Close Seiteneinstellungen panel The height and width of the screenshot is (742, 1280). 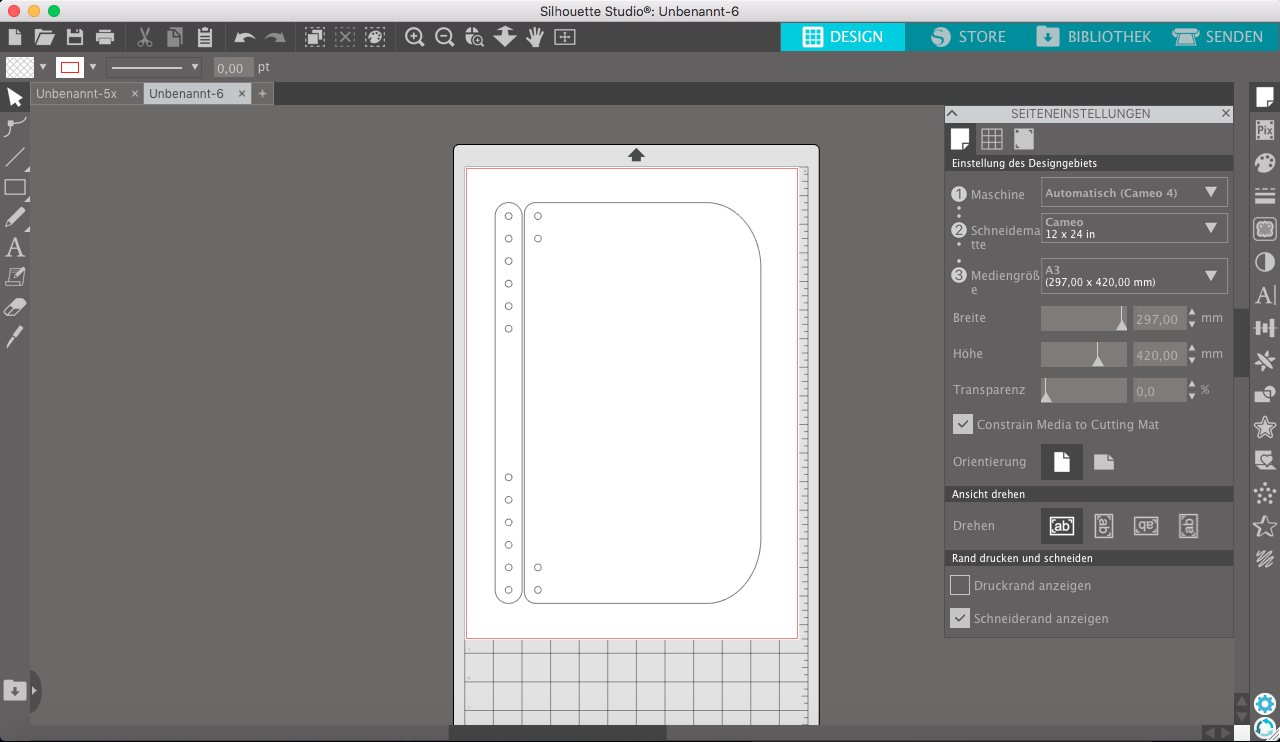pos(1226,114)
